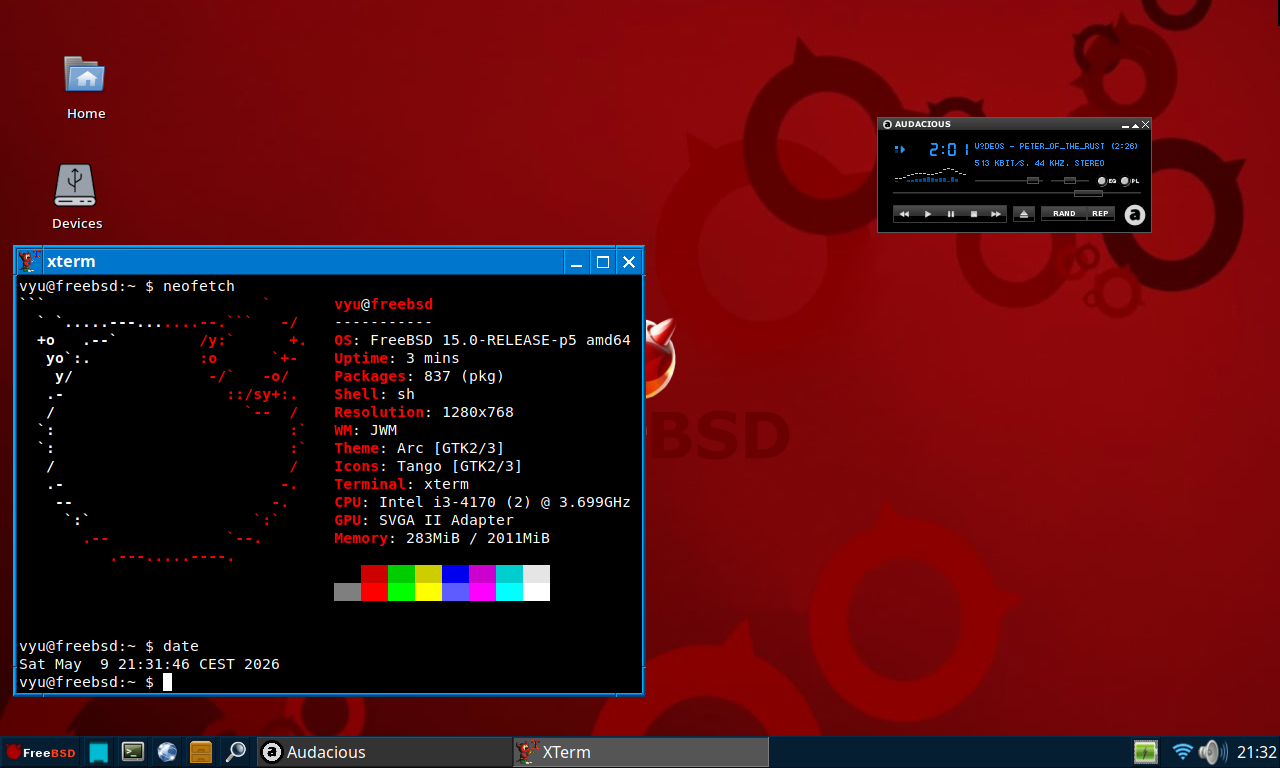Click the Audacious seek bar handle
The image size is (1280, 768).
point(1088,193)
